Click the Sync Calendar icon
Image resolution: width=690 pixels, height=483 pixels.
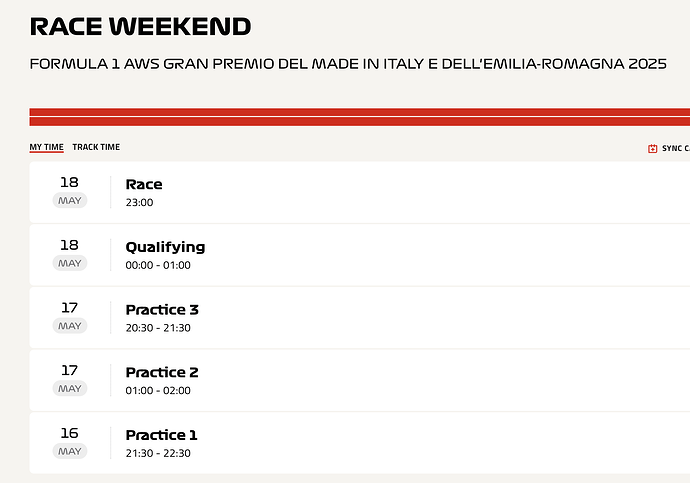coord(653,149)
